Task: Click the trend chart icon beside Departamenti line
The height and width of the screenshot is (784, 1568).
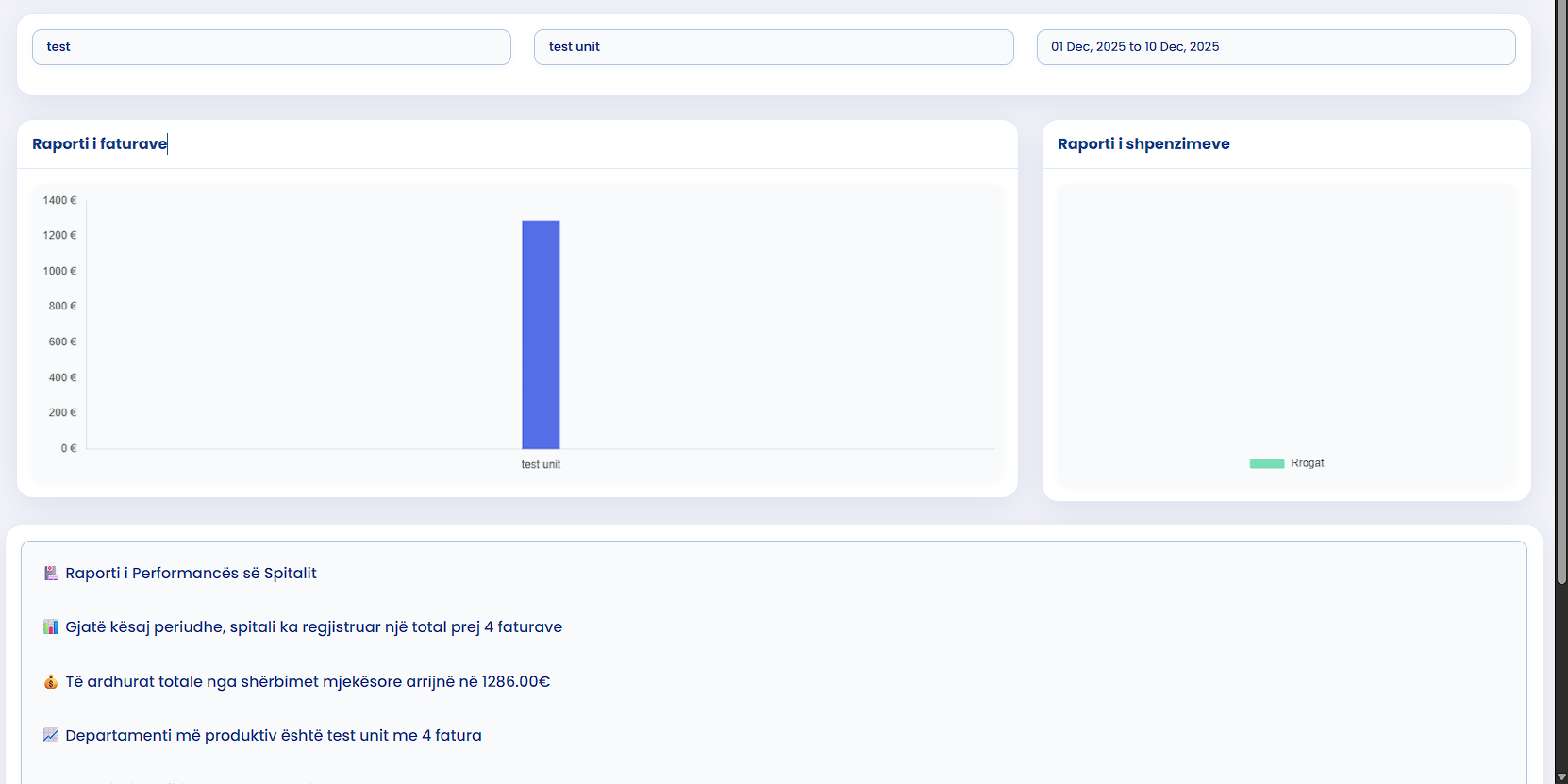Action: coord(51,736)
